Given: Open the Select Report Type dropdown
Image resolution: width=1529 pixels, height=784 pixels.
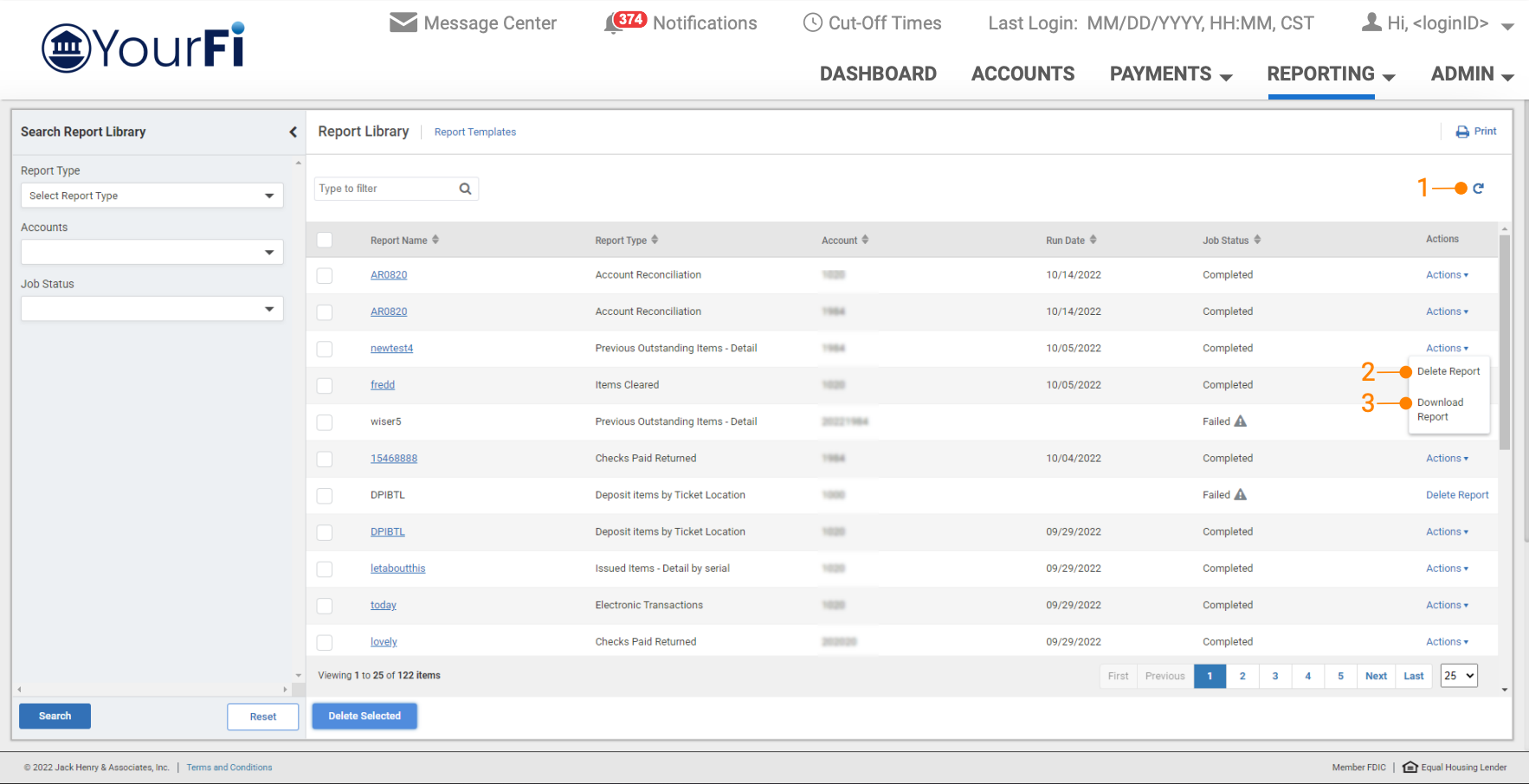Looking at the screenshot, I should 152,196.
